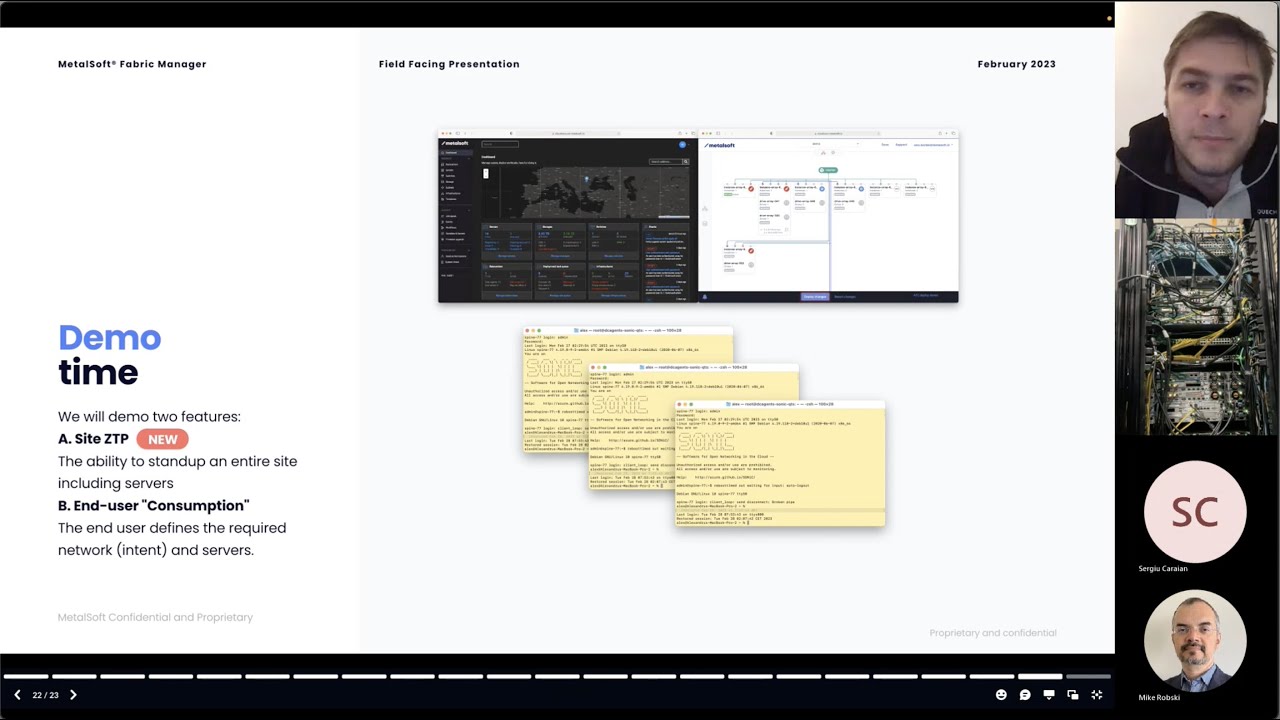Click the Mike Robski name label

(x=1159, y=698)
